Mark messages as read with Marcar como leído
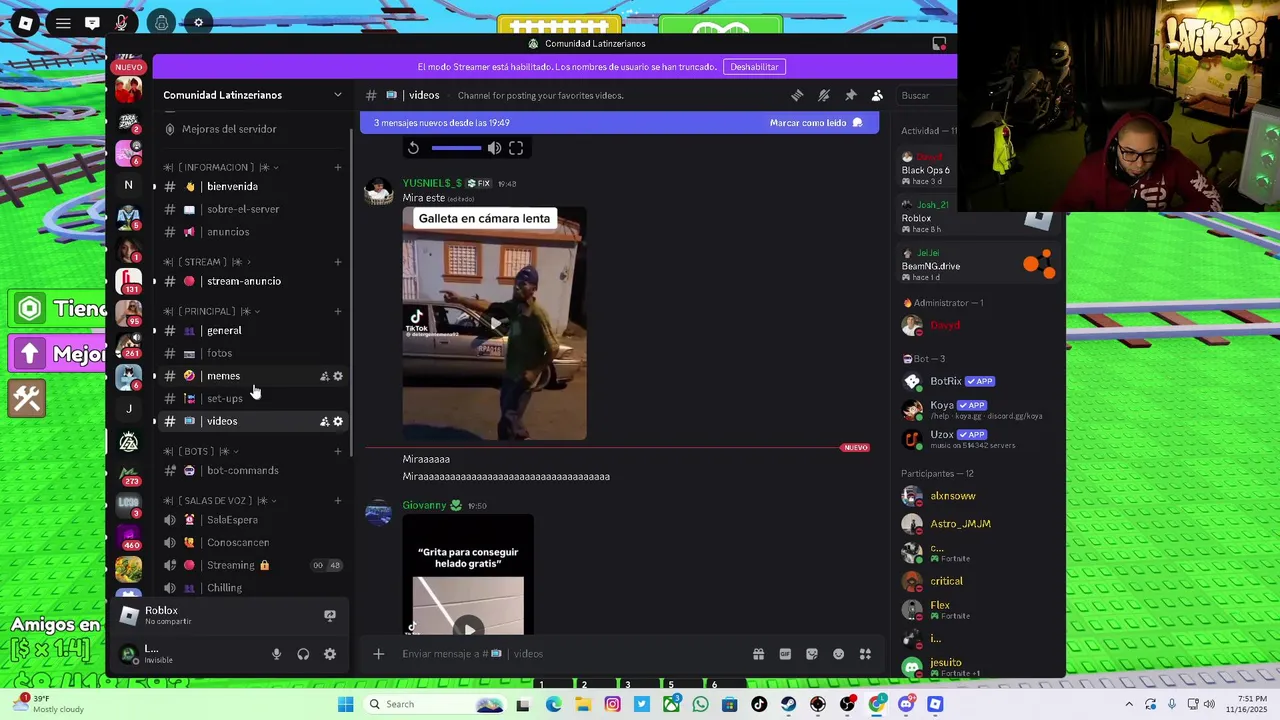This screenshot has width=1280, height=720. (x=815, y=123)
